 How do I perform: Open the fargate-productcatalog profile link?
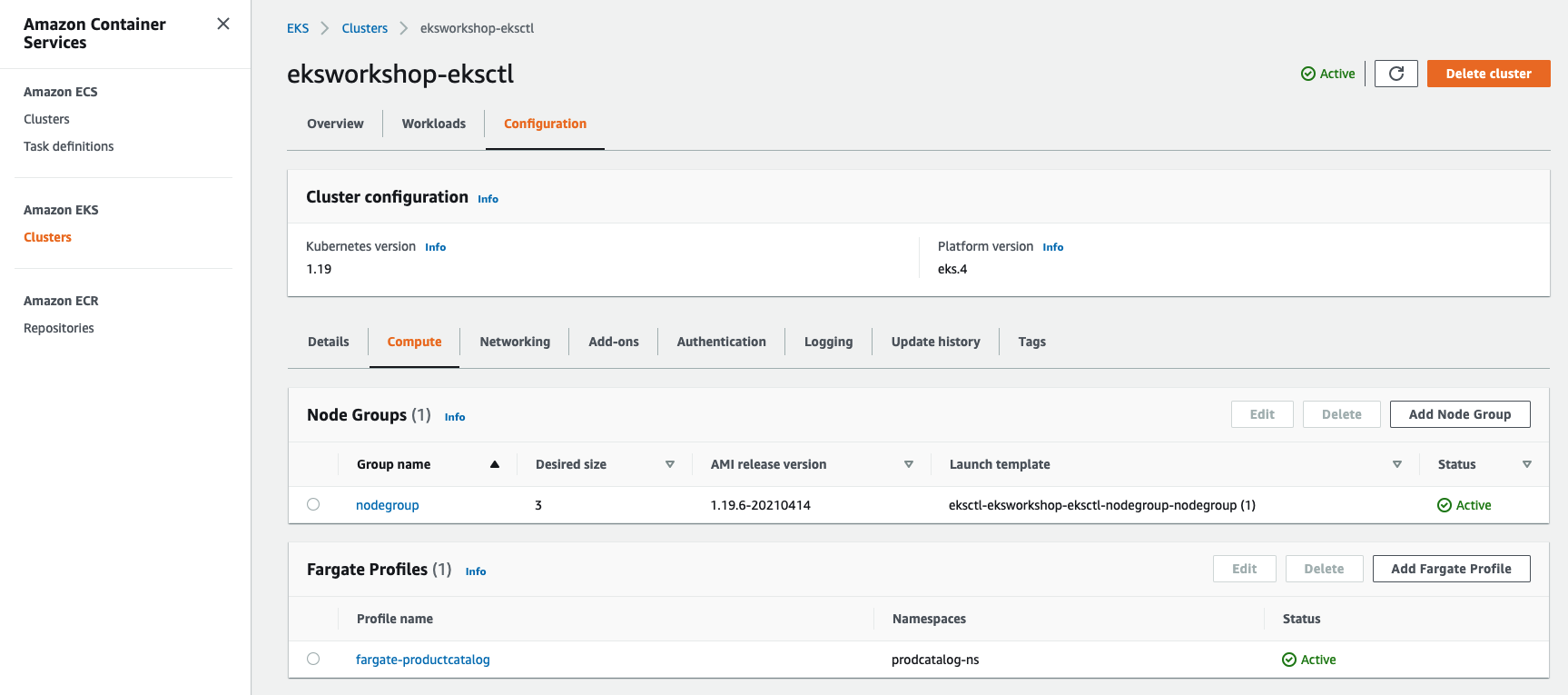[x=423, y=660]
